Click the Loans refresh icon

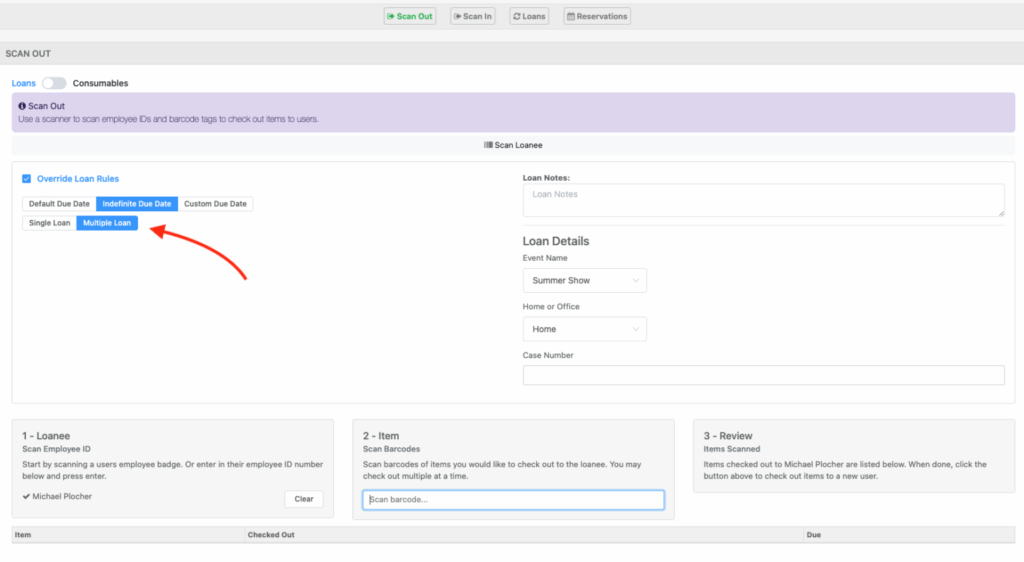click(x=517, y=16)
